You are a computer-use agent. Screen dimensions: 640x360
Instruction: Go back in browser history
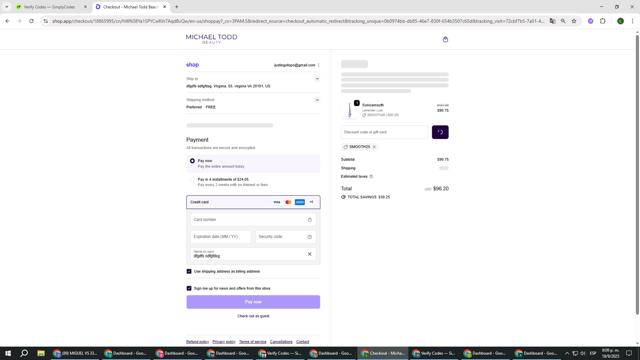coord(7,21)
